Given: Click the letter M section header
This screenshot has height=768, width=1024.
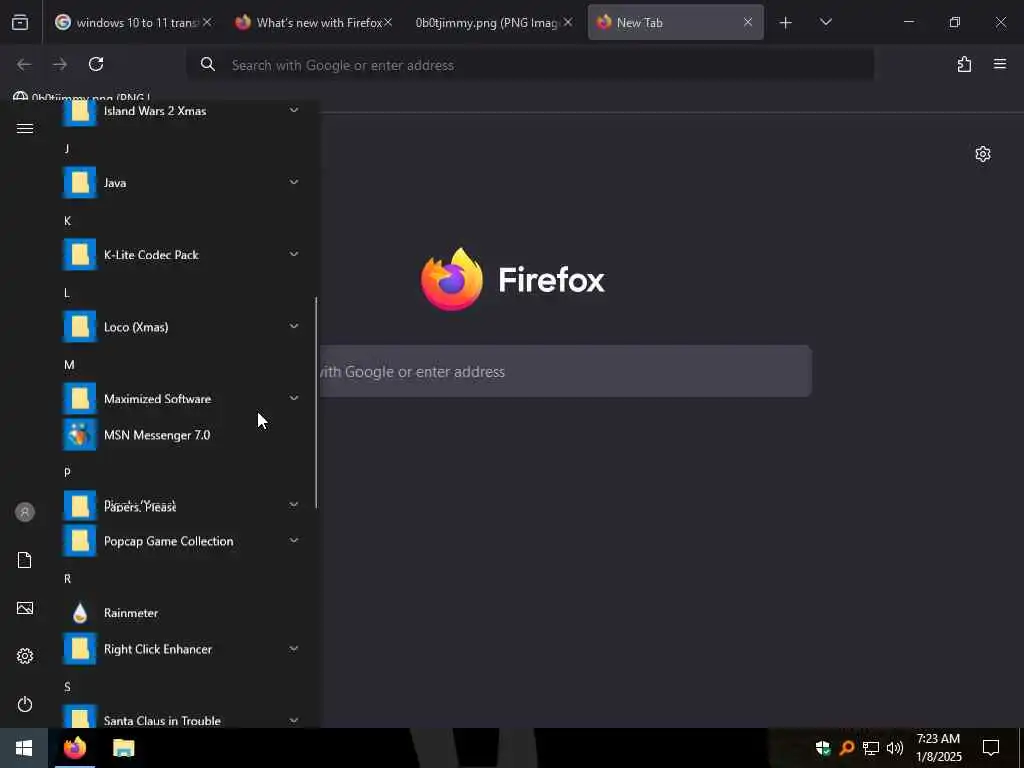Looking at the screenshot, I should tap(69, 364).
